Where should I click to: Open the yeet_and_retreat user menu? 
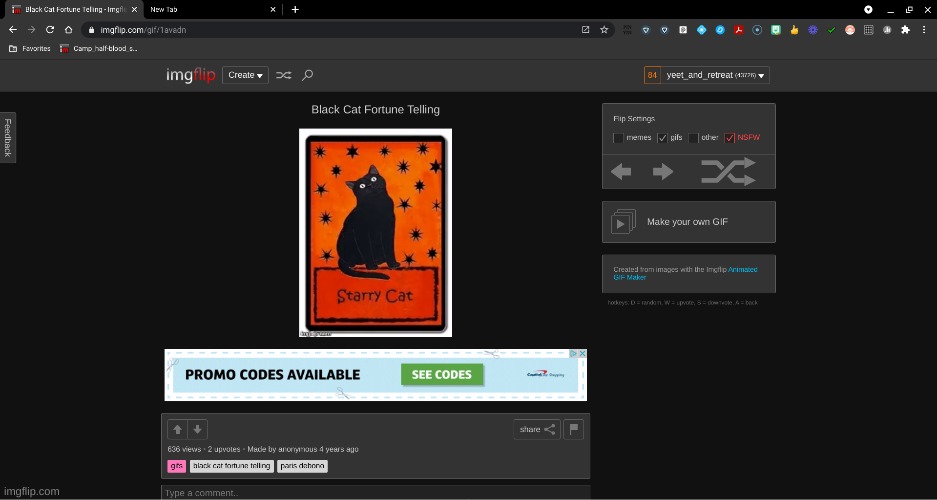click(x=715, y=75)
